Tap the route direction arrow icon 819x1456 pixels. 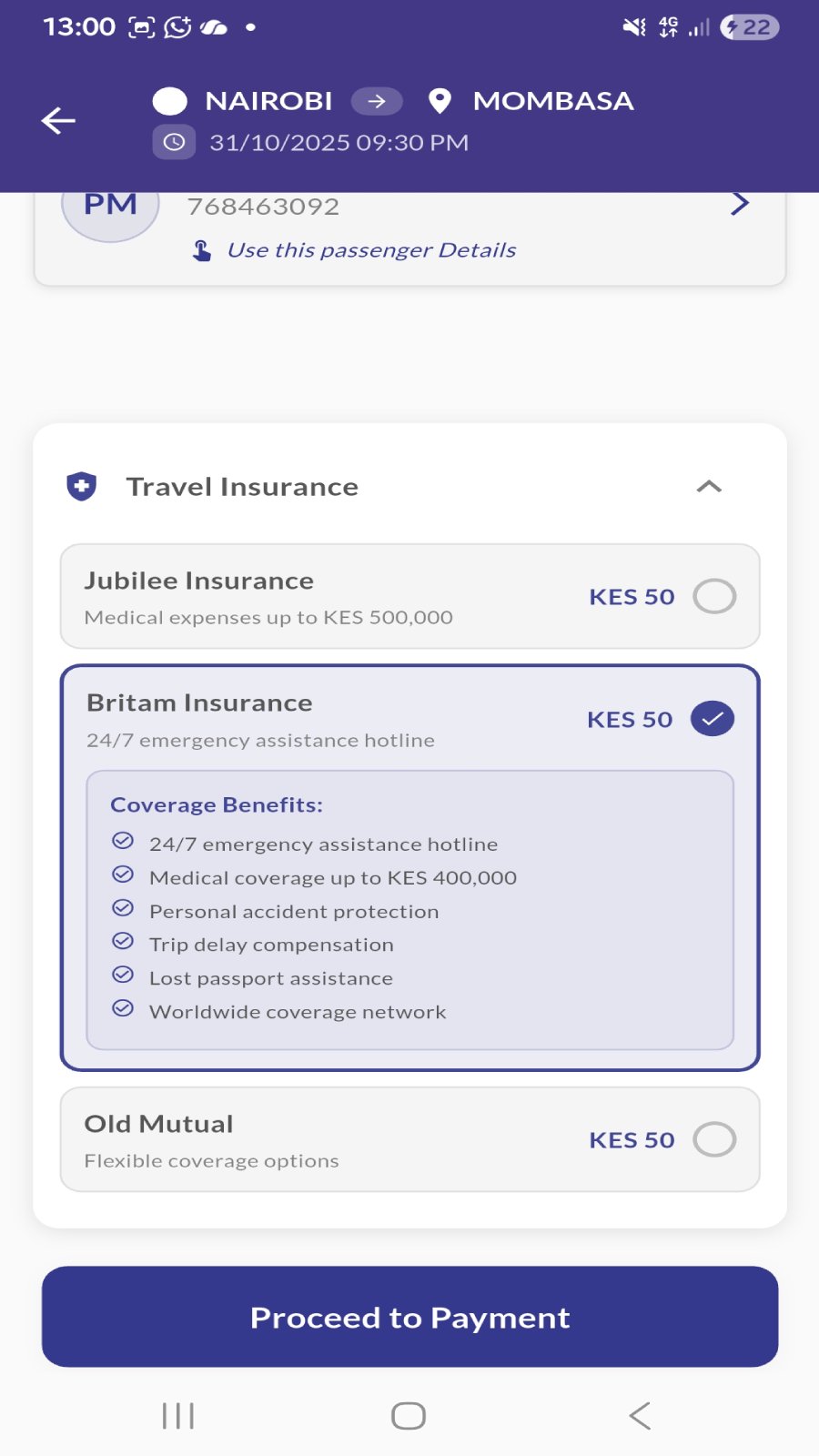click(x=377, y=101)
